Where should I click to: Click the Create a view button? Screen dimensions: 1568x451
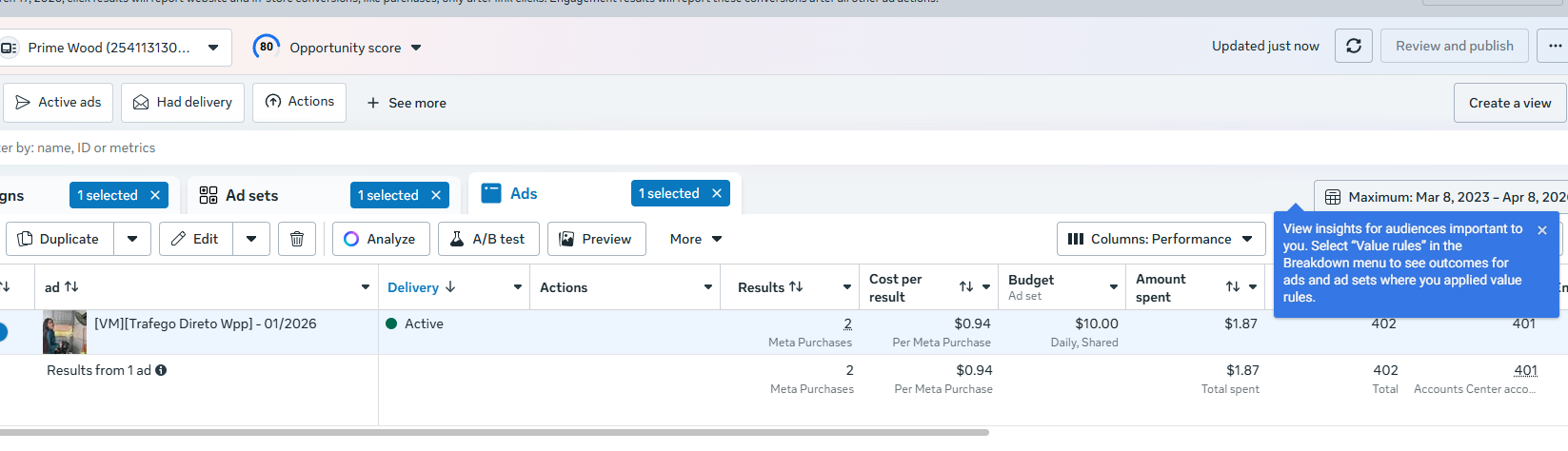pyautogui.click(x=1509, y=103)
